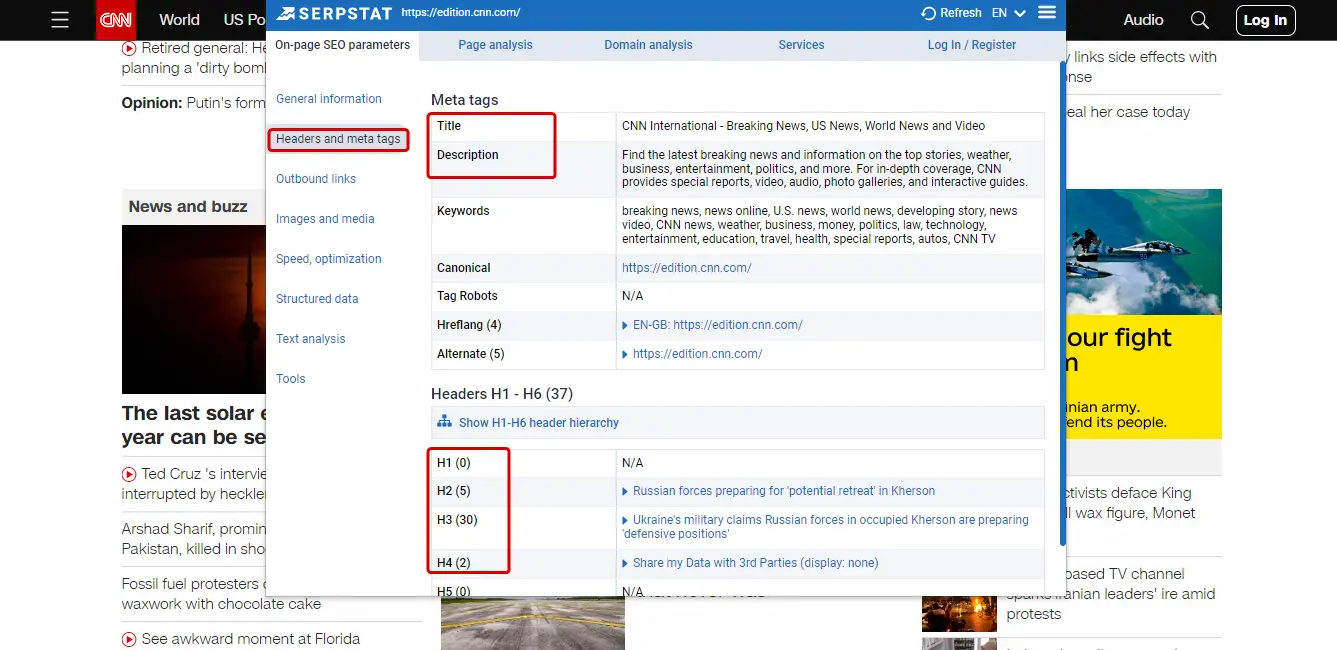Select Headers and meta tags section
This screenshot has height=650, width=1337.
point(338,139)
